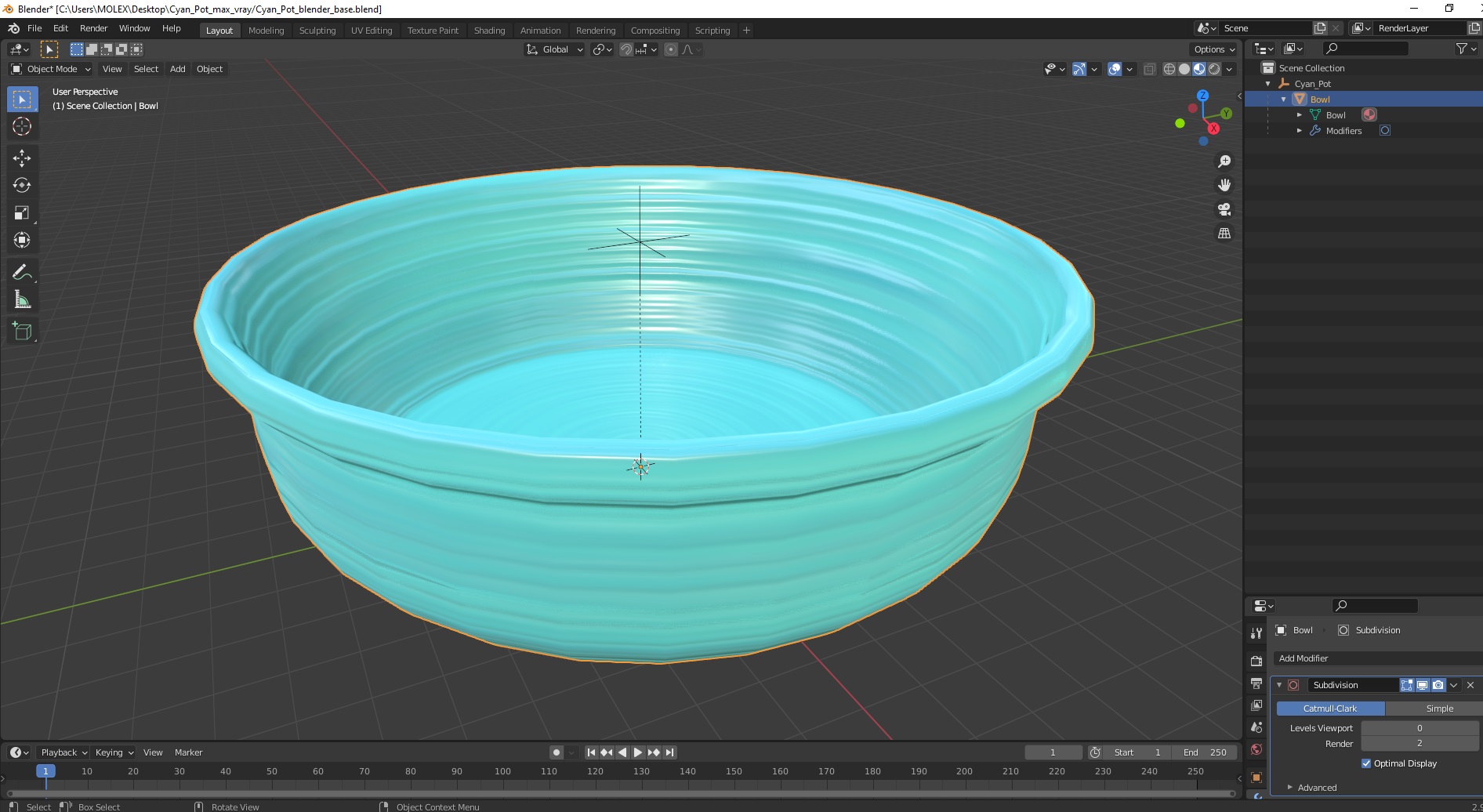Remove the Subdivision modifier
This screenshot has width=1483, height=812.
point(1470,685)
